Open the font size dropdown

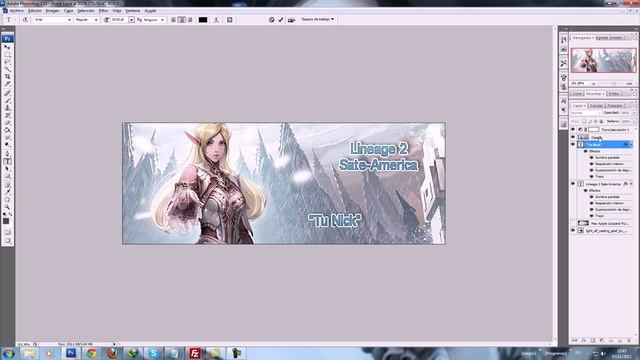131,20
